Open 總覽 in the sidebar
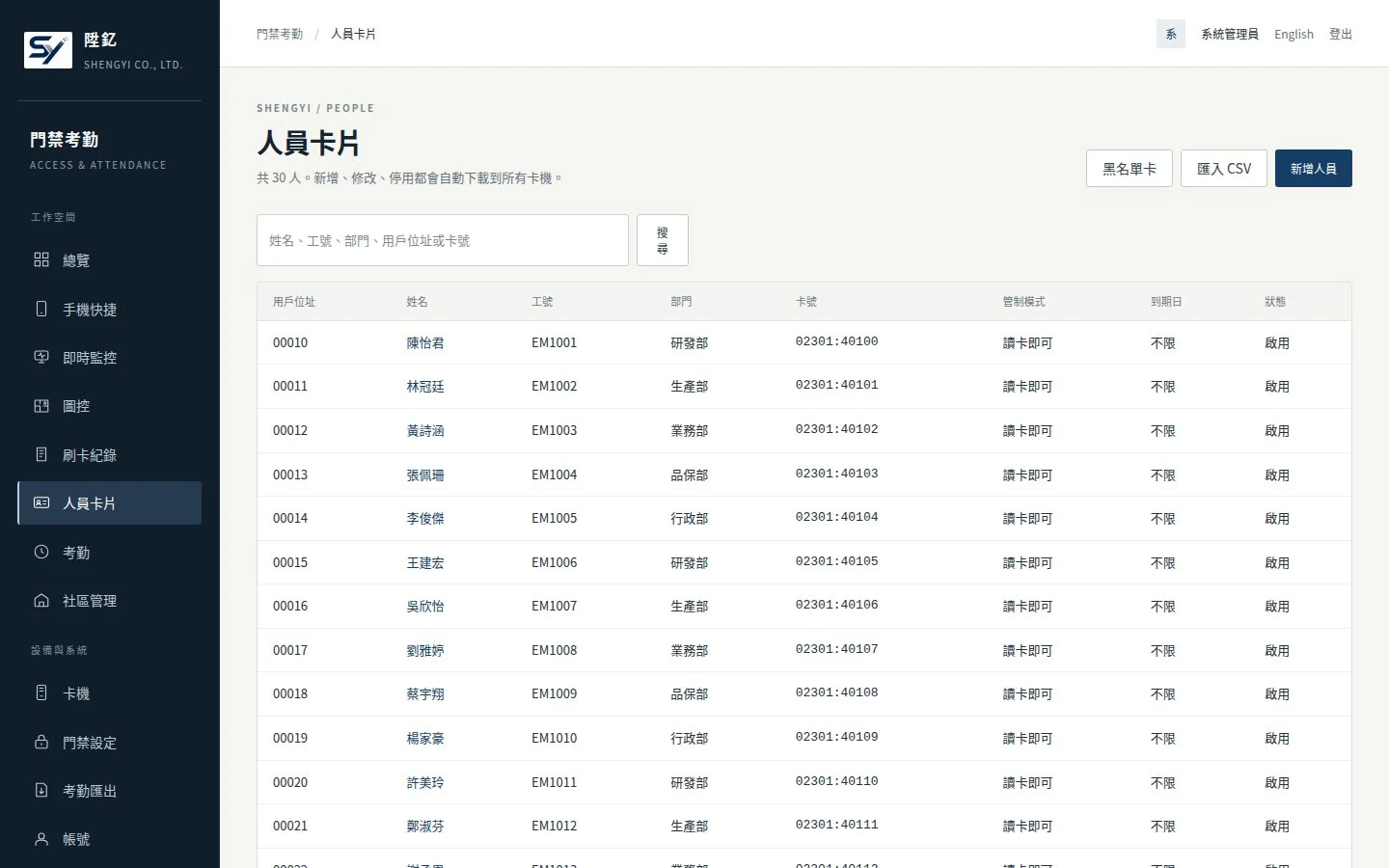Screen dimensions: 1389x868 coord(110,260)
